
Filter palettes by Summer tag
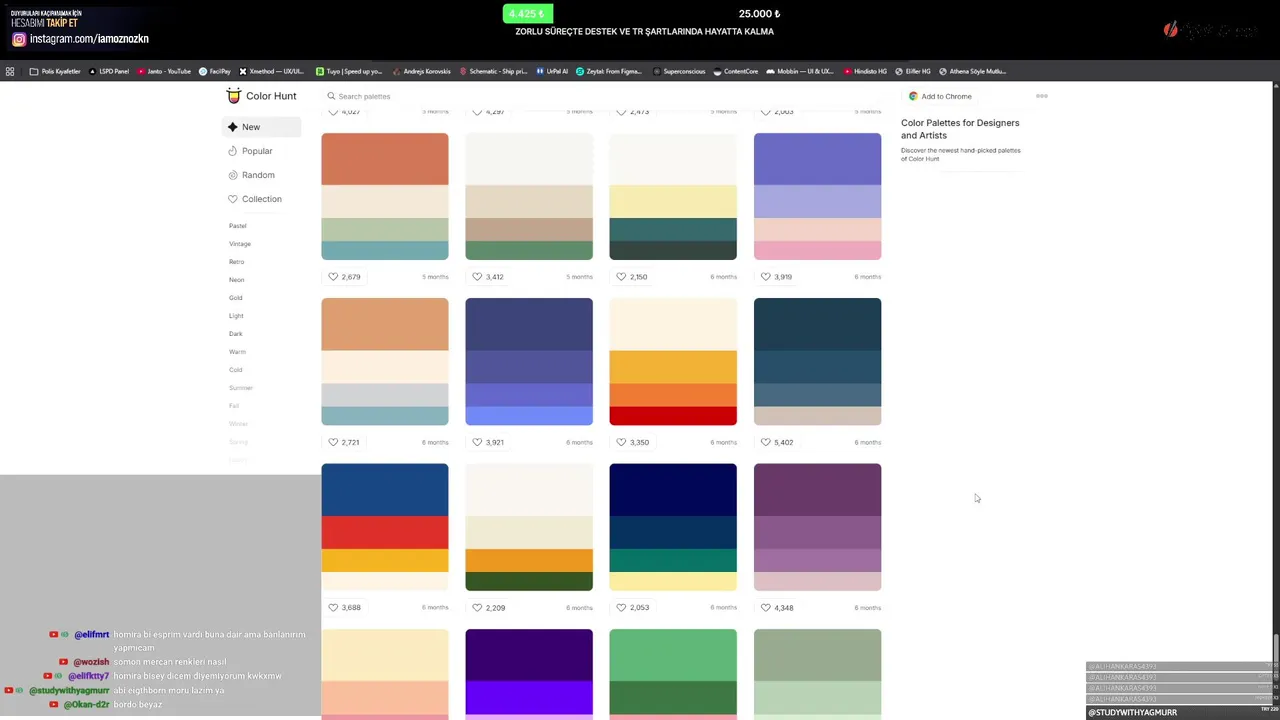(241, 388)
